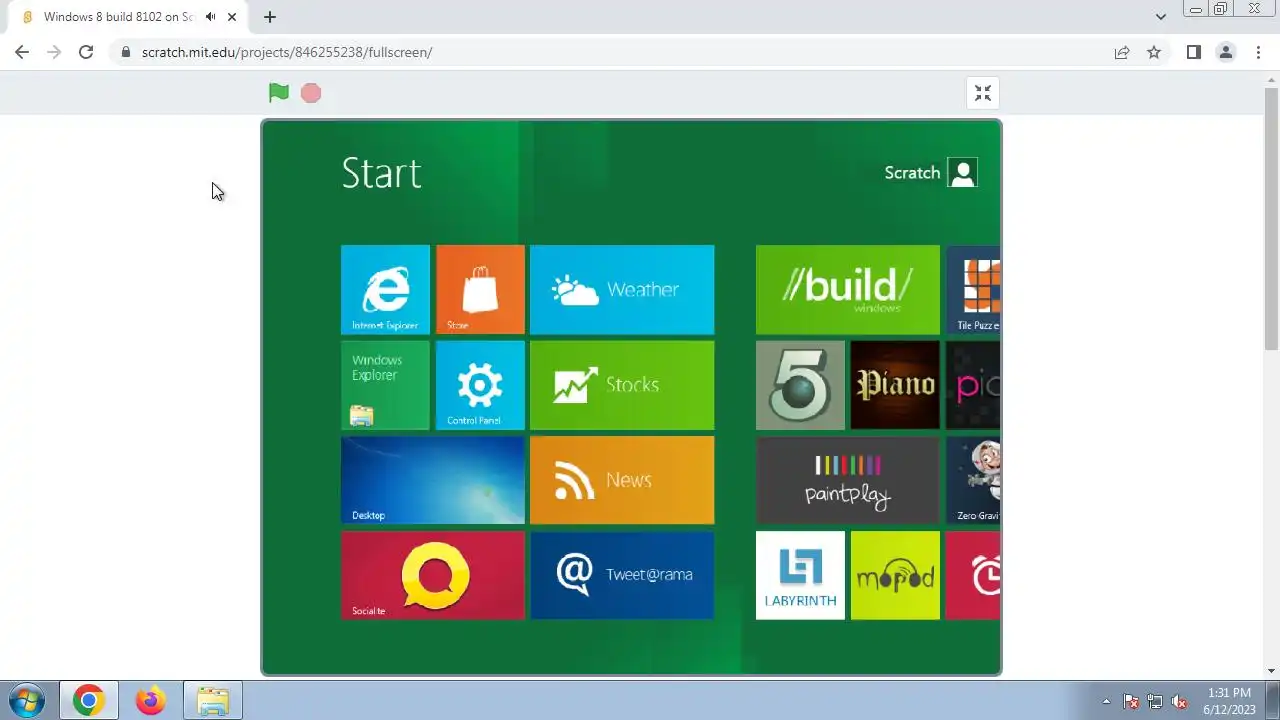
Task: Show hidden tray icons arrow
Action: 1106,701
